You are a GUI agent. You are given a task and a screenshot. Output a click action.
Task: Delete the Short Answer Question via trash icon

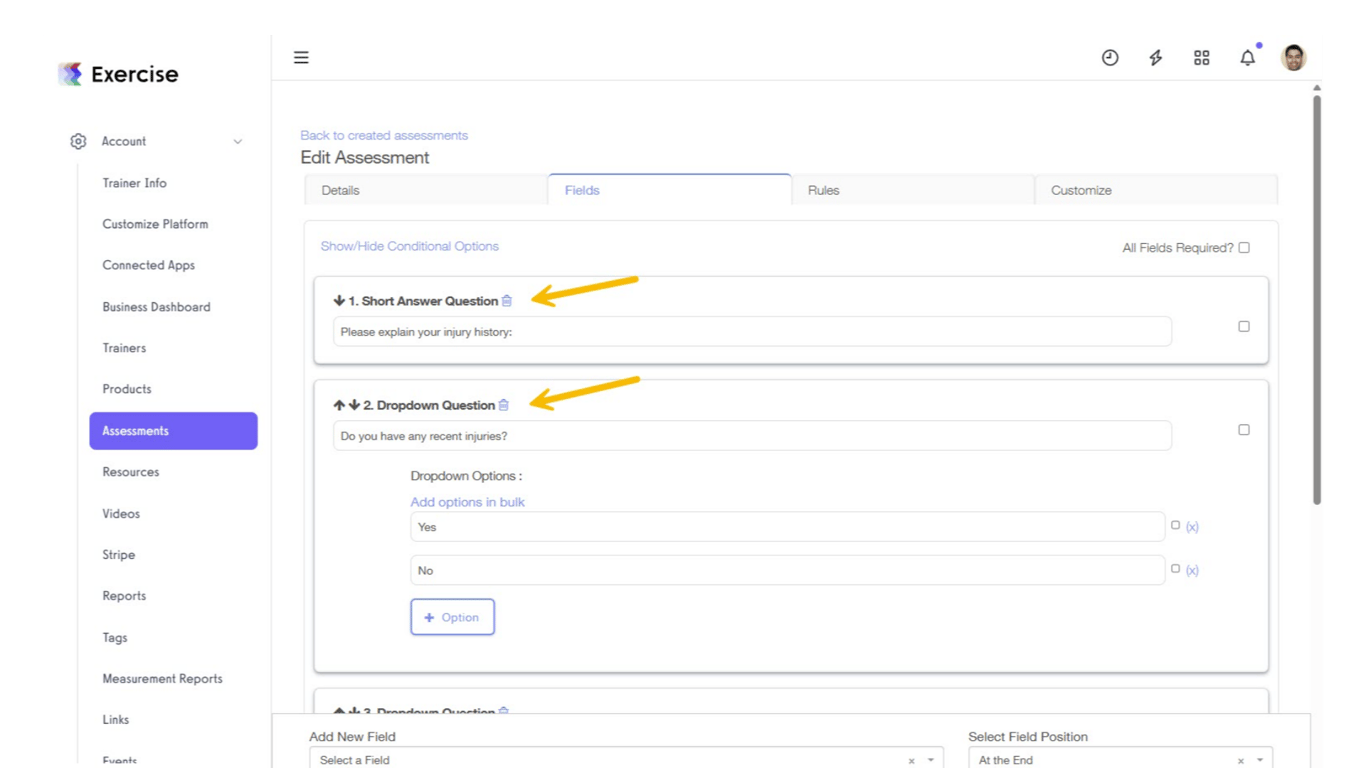coord(507,300)
